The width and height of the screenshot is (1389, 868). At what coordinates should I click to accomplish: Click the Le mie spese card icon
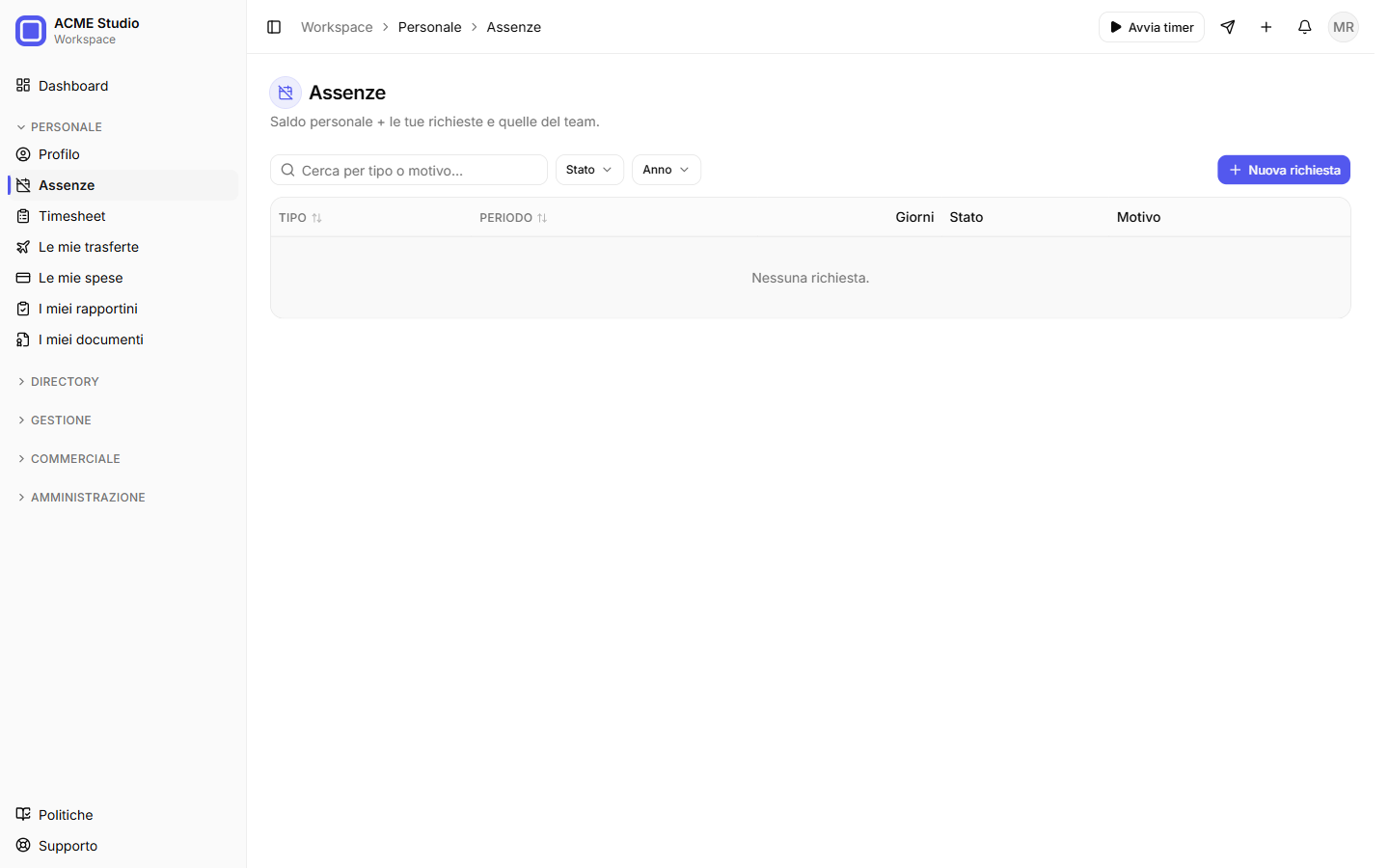pos(23,278)
